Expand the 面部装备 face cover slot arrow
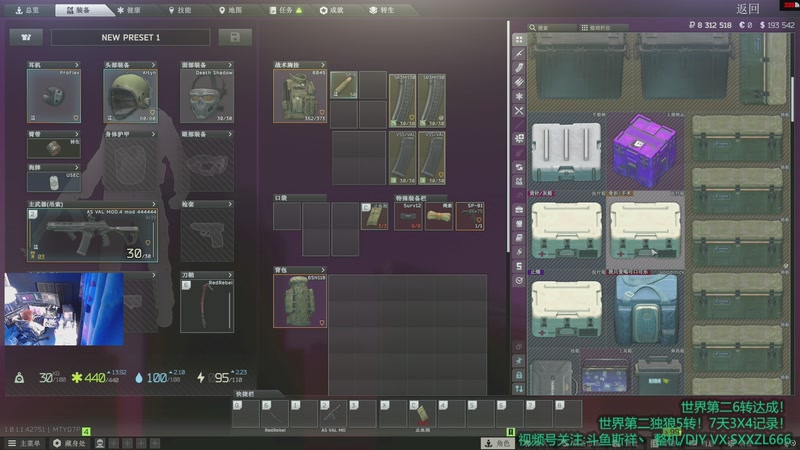The height and width of the screenshot is (450, 800). 230,65
